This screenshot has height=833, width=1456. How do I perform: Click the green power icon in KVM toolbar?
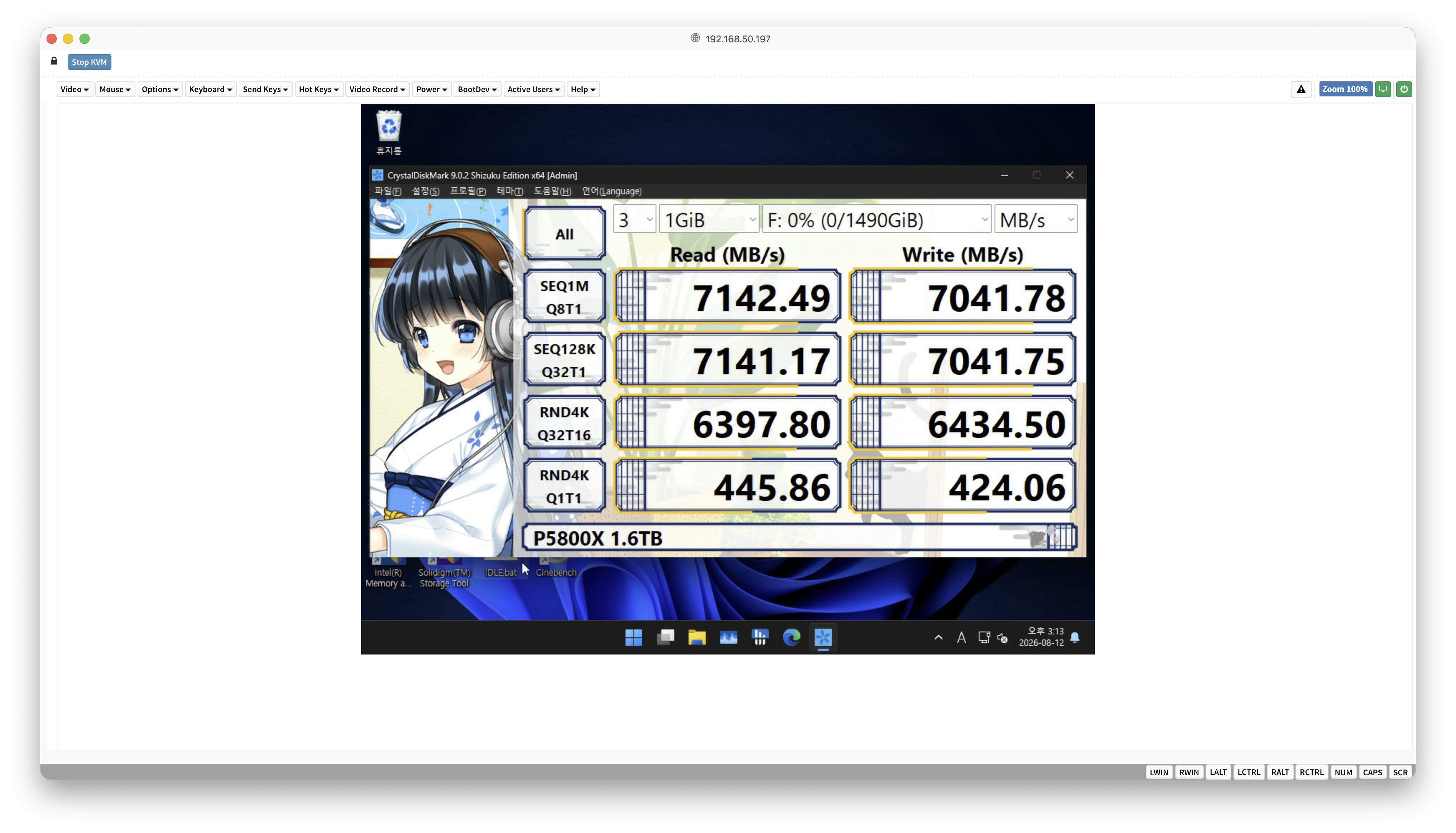point(1404,89)
